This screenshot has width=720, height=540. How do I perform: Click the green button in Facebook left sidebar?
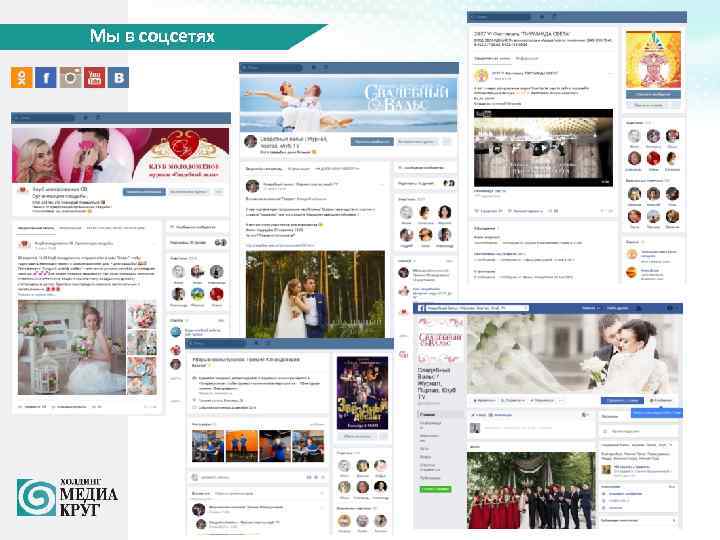coord(435,489)
